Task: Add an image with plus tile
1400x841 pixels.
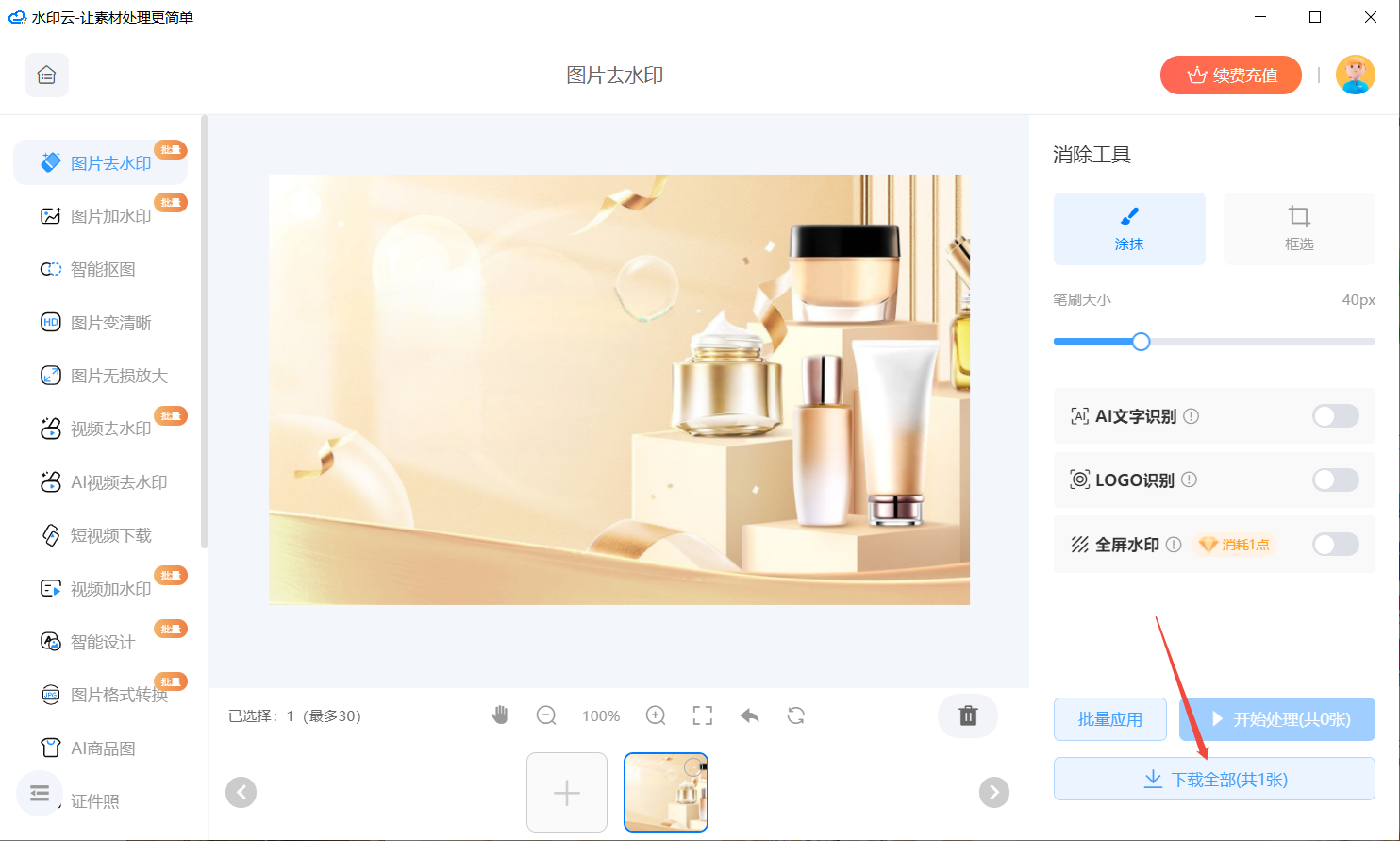Action: [x=566, y=793]
